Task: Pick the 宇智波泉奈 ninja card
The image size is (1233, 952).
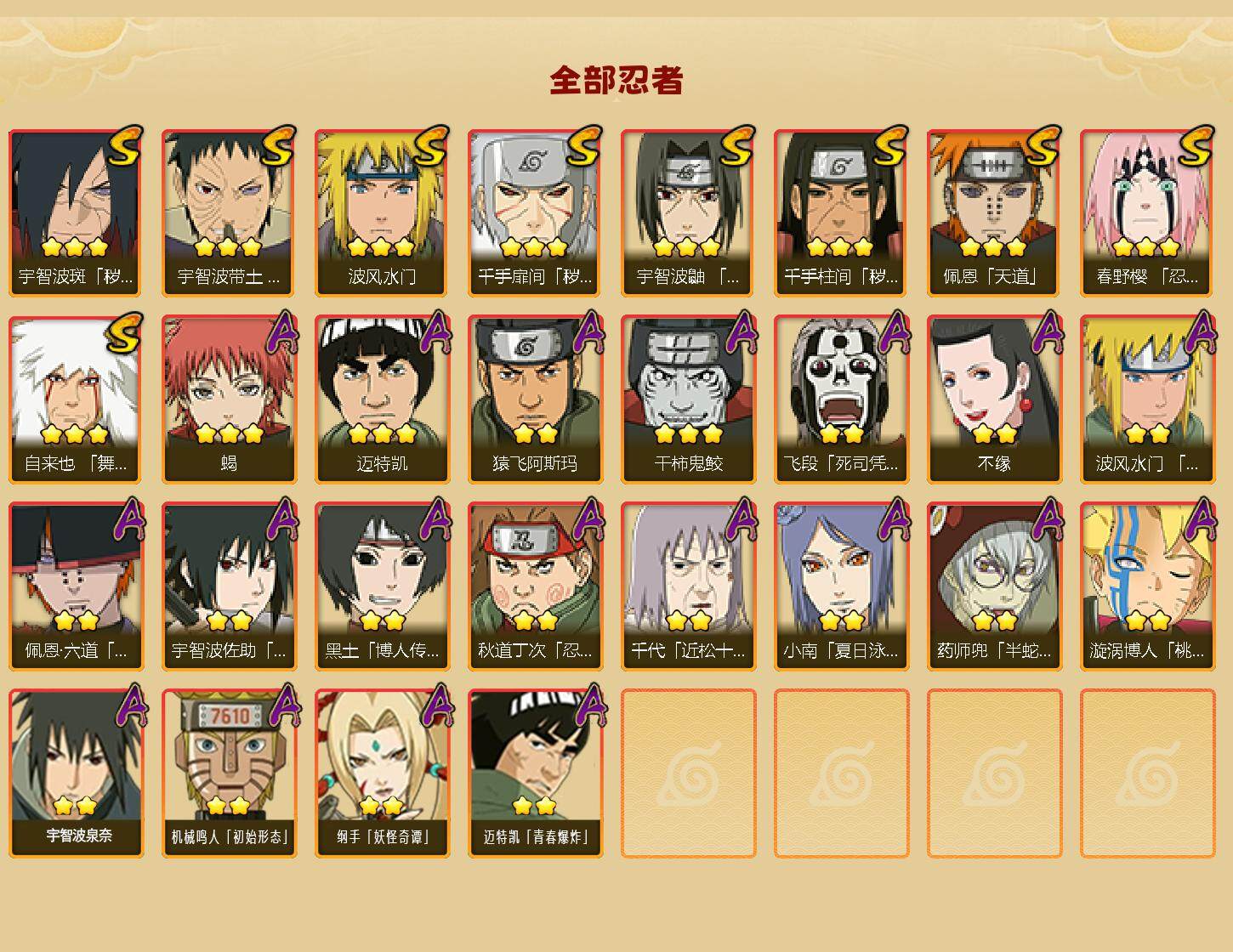Action: [x=76, y=773]
